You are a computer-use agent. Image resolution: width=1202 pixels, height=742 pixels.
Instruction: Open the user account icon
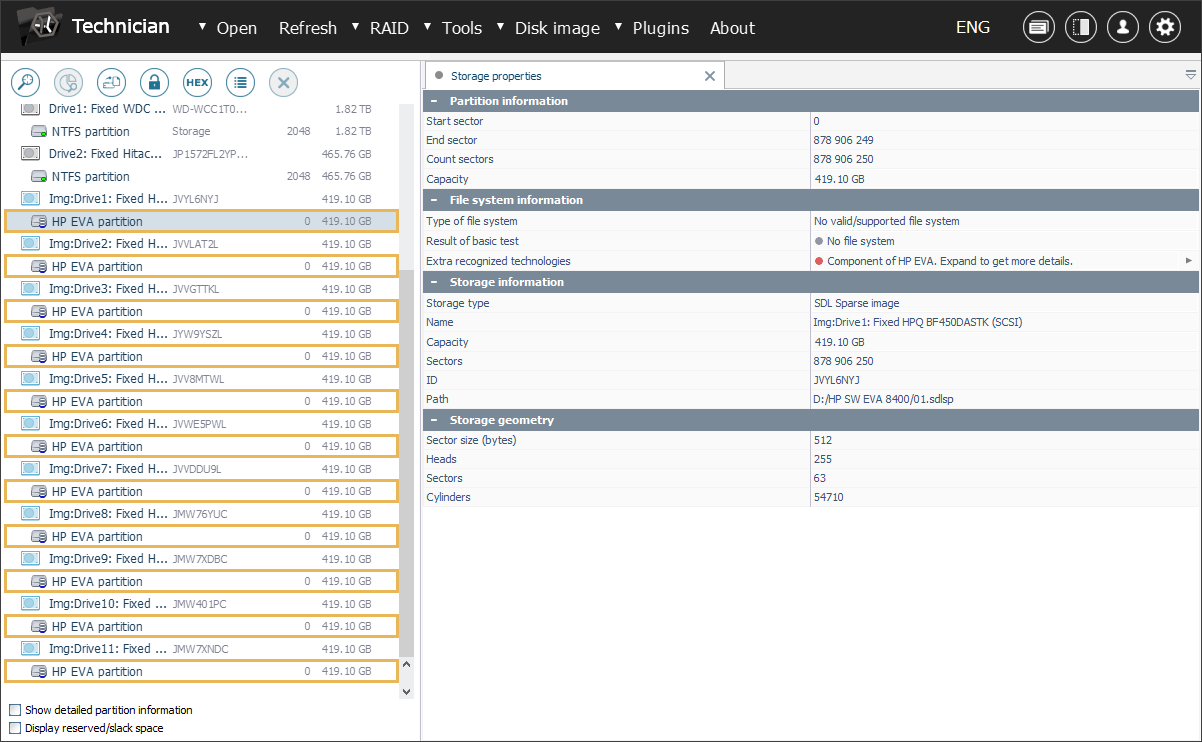[1123, 27]
